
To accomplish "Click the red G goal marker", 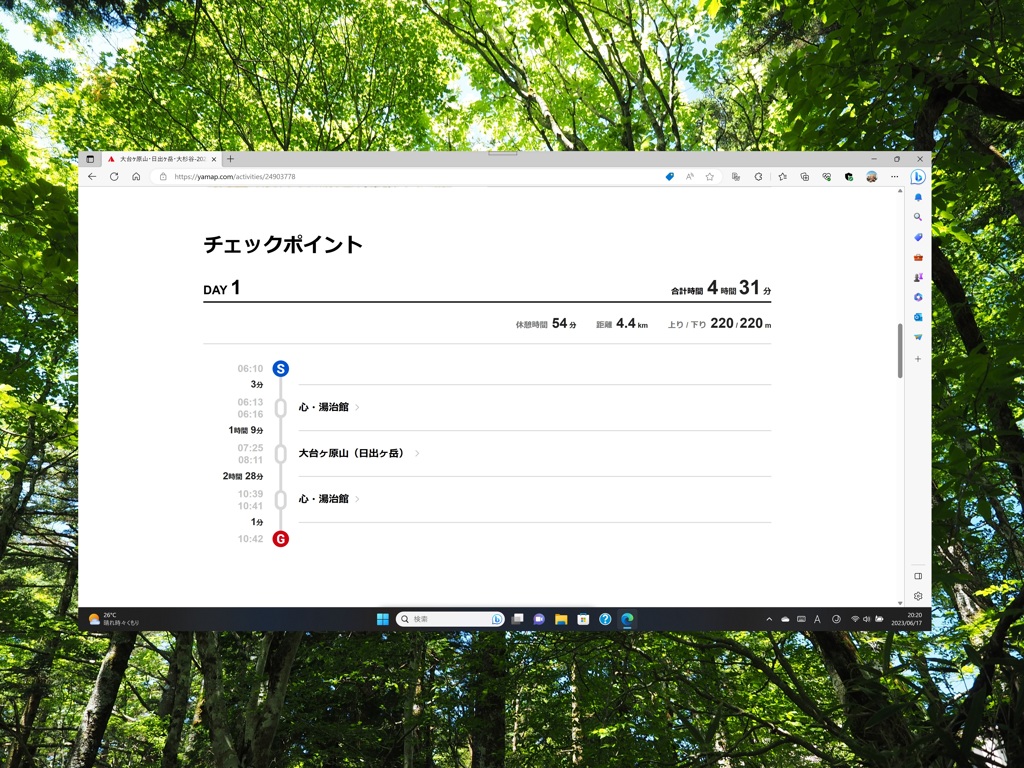I will tap(280, 539).
